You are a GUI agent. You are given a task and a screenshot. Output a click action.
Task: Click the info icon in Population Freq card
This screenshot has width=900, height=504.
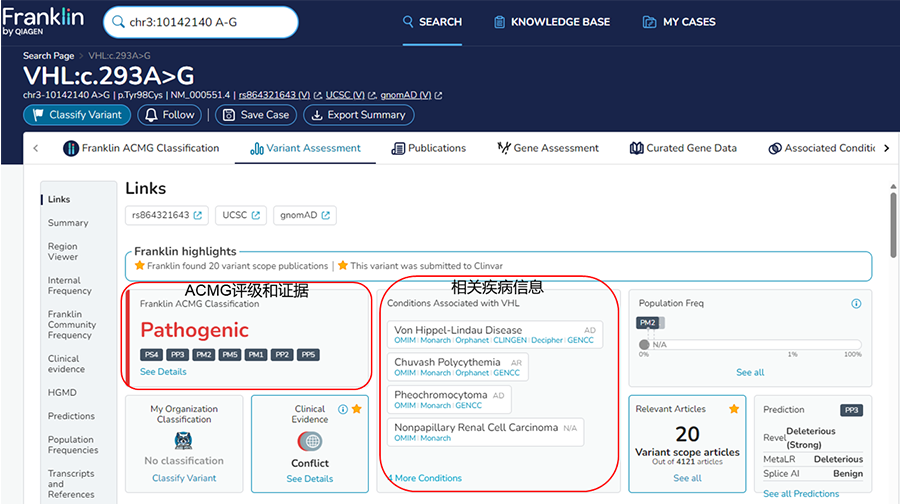[x=856, y=304]
